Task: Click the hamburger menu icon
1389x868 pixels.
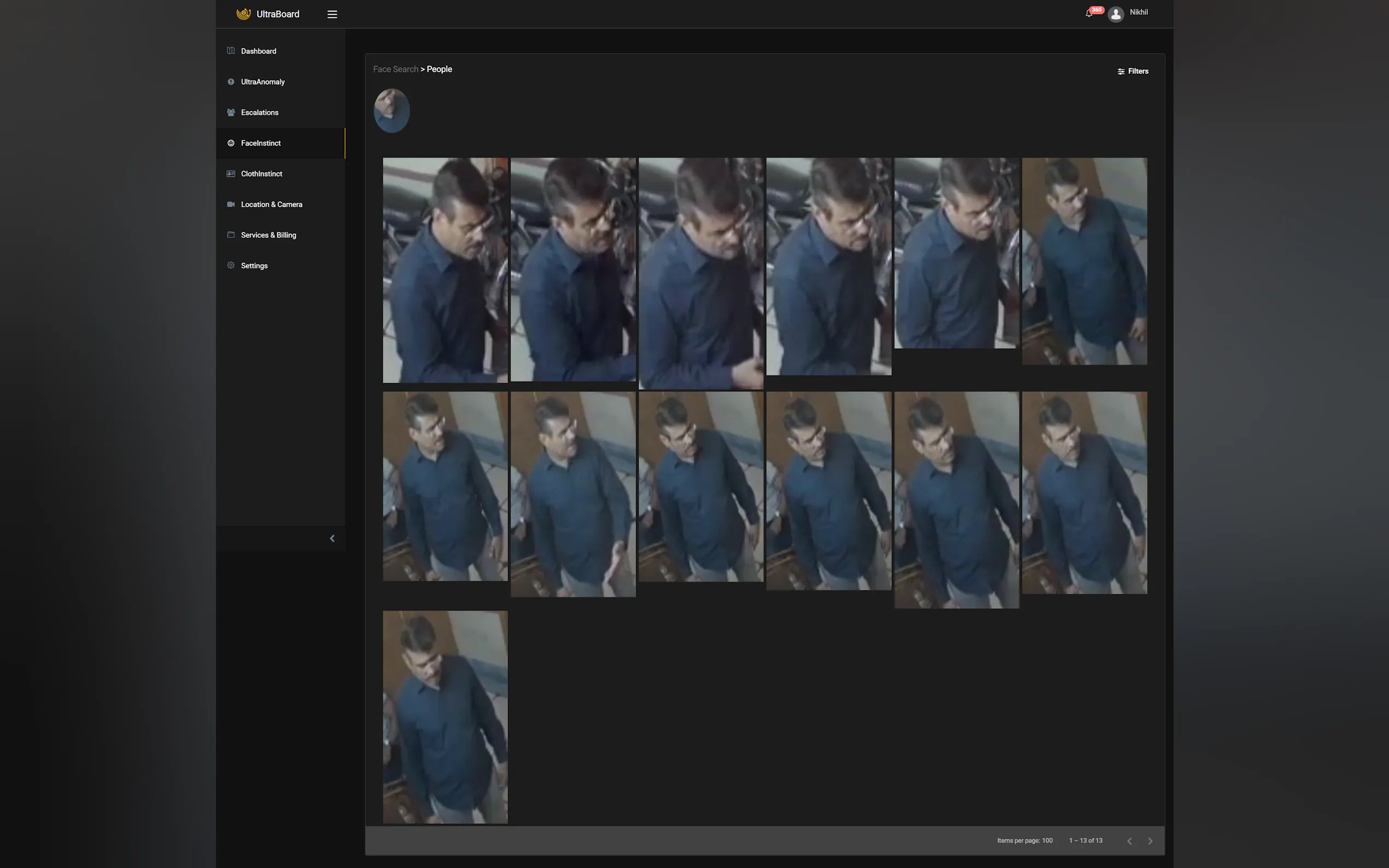Action: point(332,14)
